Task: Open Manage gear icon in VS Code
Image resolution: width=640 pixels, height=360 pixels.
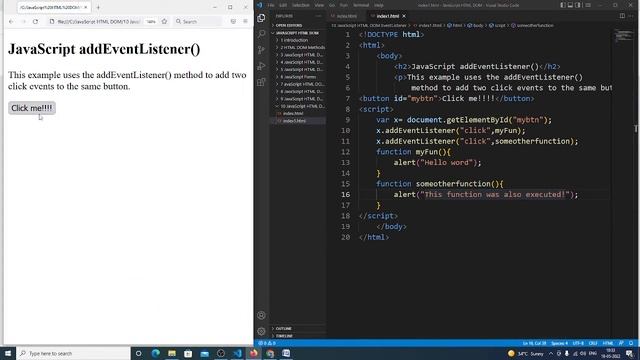Action: click(261, 331)
